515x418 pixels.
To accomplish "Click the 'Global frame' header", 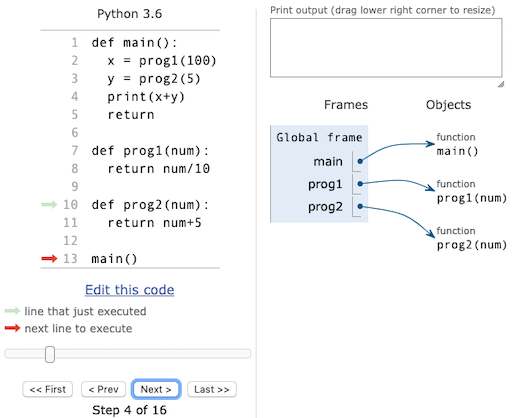I will (x=319, y=137).
